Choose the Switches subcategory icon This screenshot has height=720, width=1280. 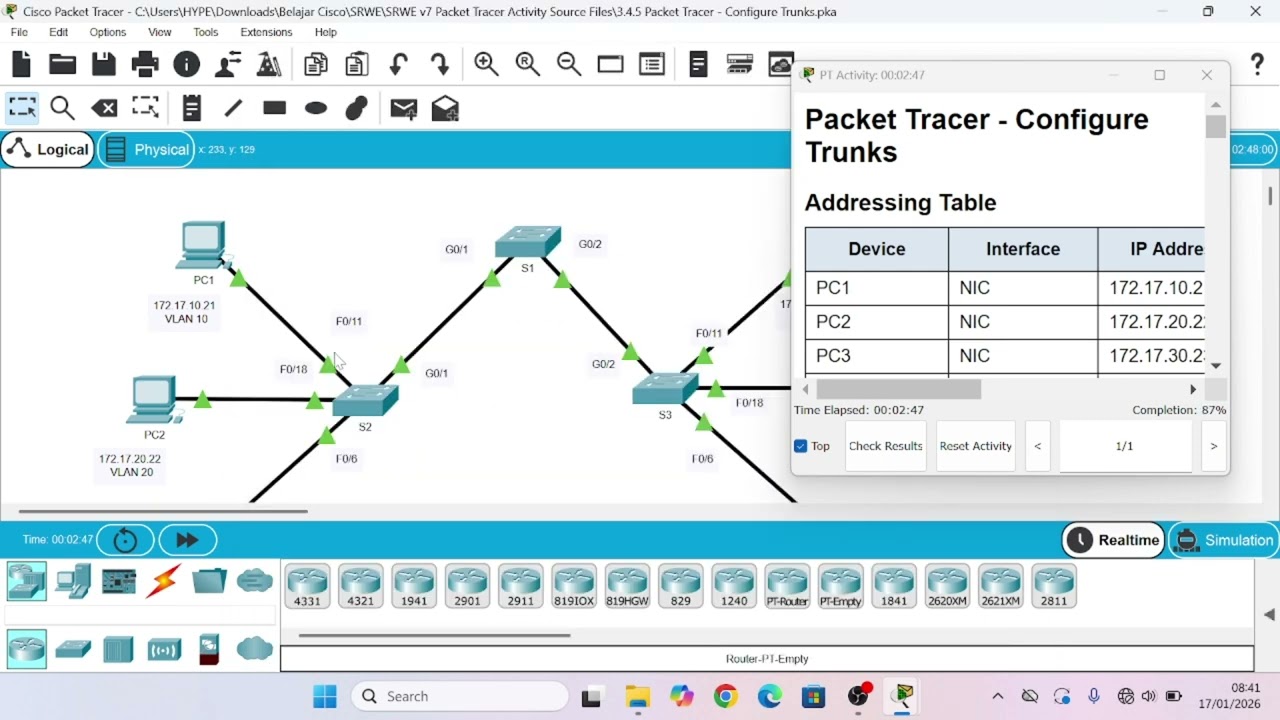click(x=73, y=650)
